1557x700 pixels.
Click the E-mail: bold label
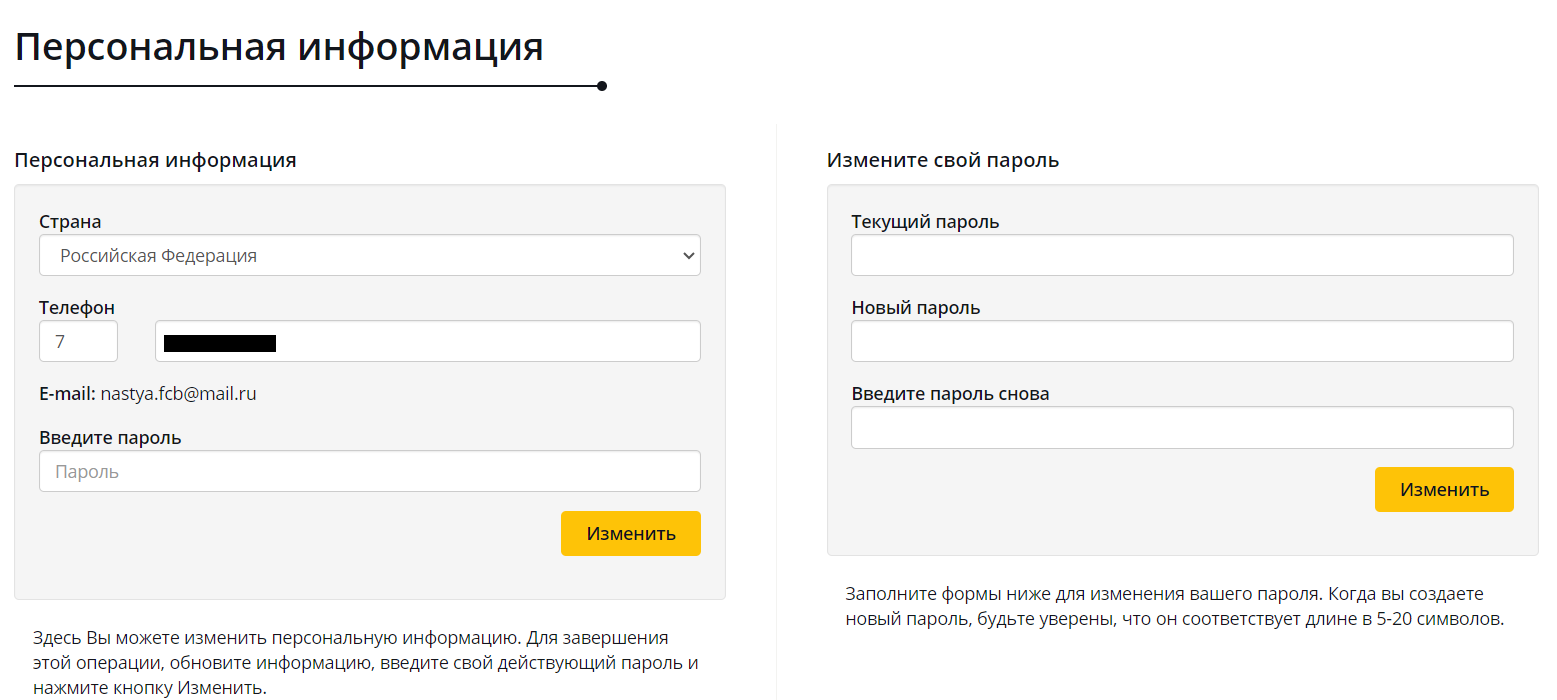[x=67, y=394]
